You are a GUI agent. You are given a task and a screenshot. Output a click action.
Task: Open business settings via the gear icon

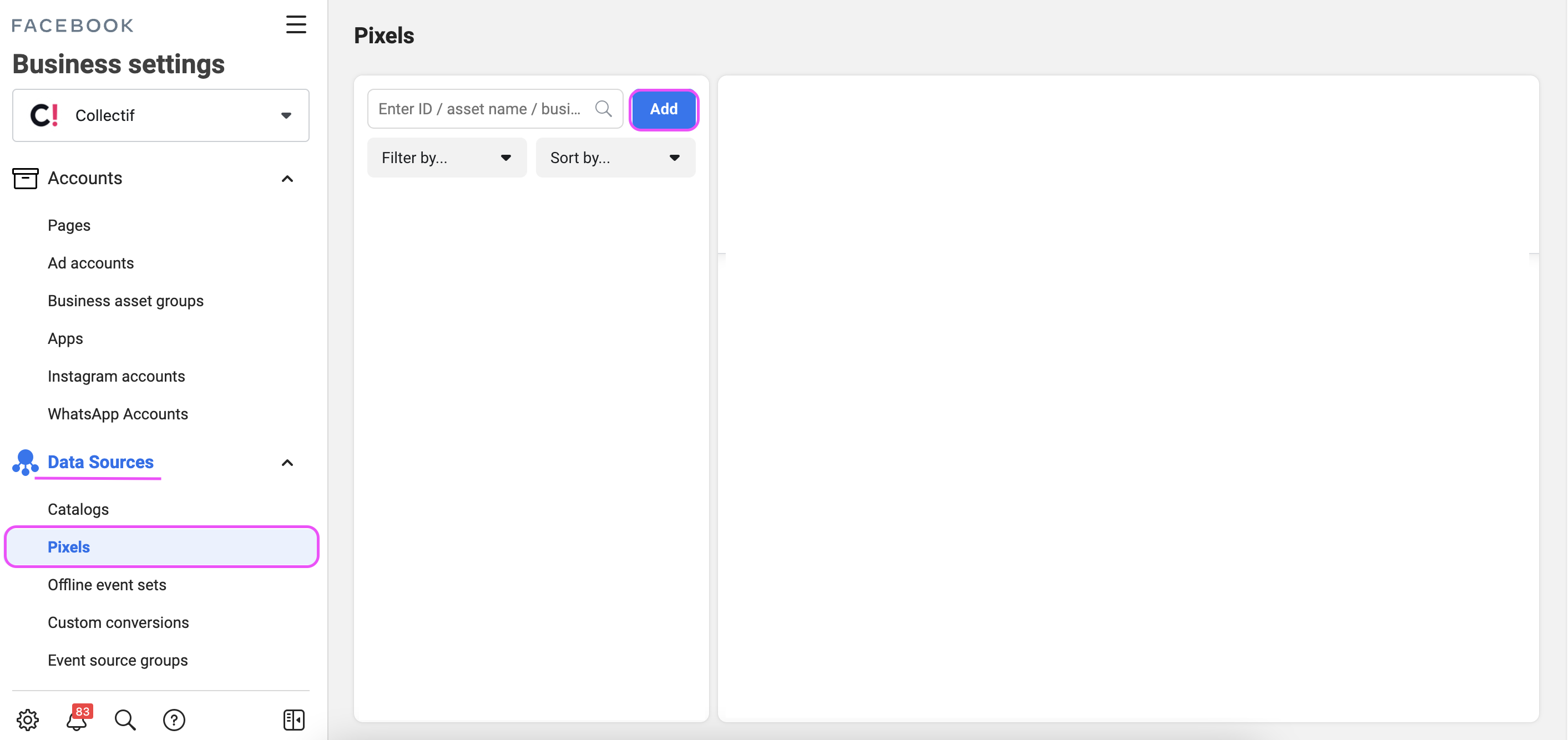pos(27,719)
